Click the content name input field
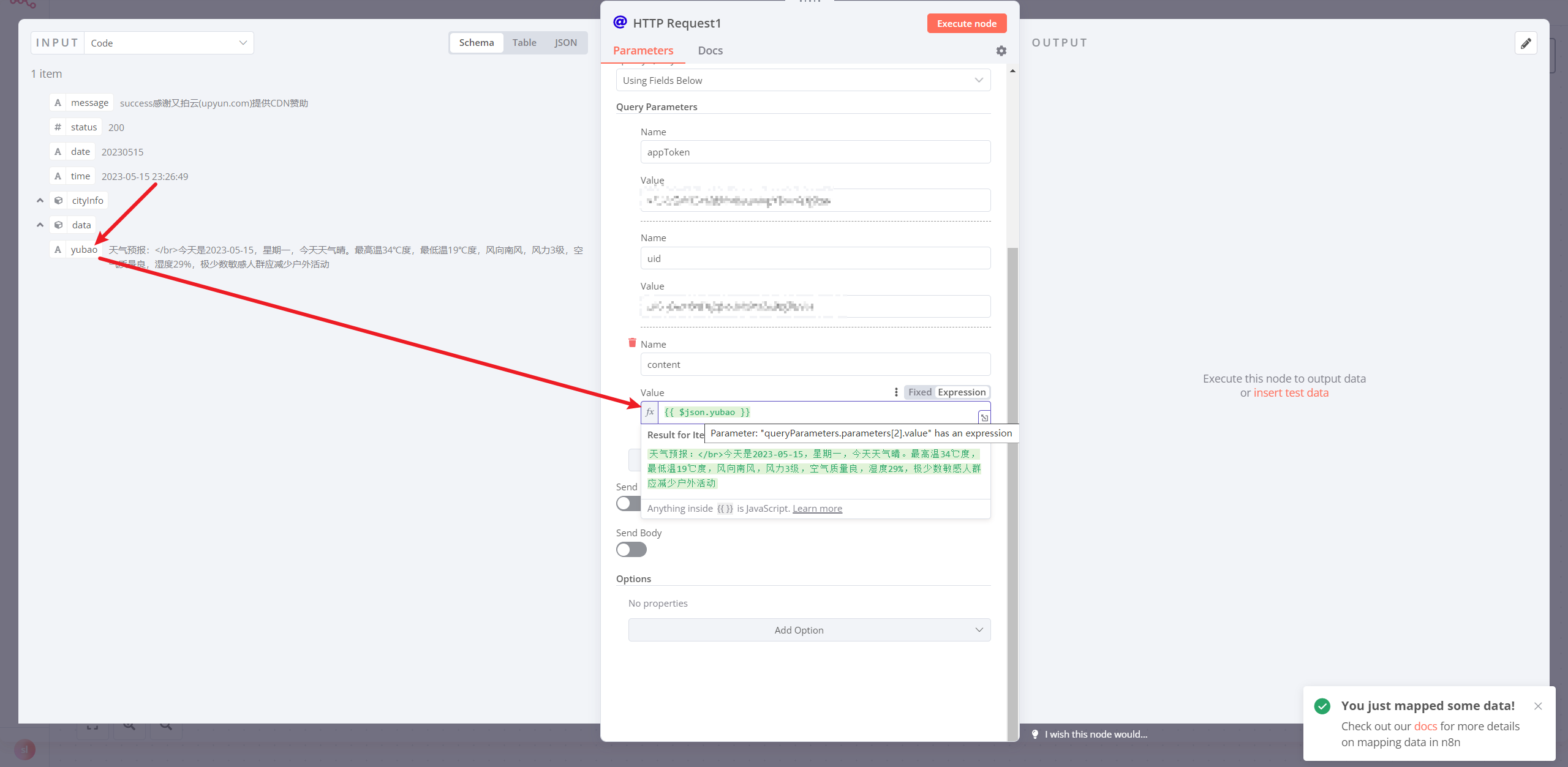This screenshot has height=767, width=1568. click(815, 364)
